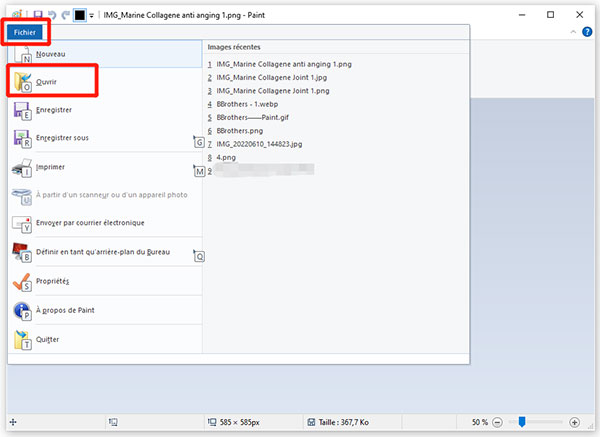The height and width of the screenshot is (437, 600).
Task: Click the Enregistrer floppy disk icon
Action: click(22, 109)
